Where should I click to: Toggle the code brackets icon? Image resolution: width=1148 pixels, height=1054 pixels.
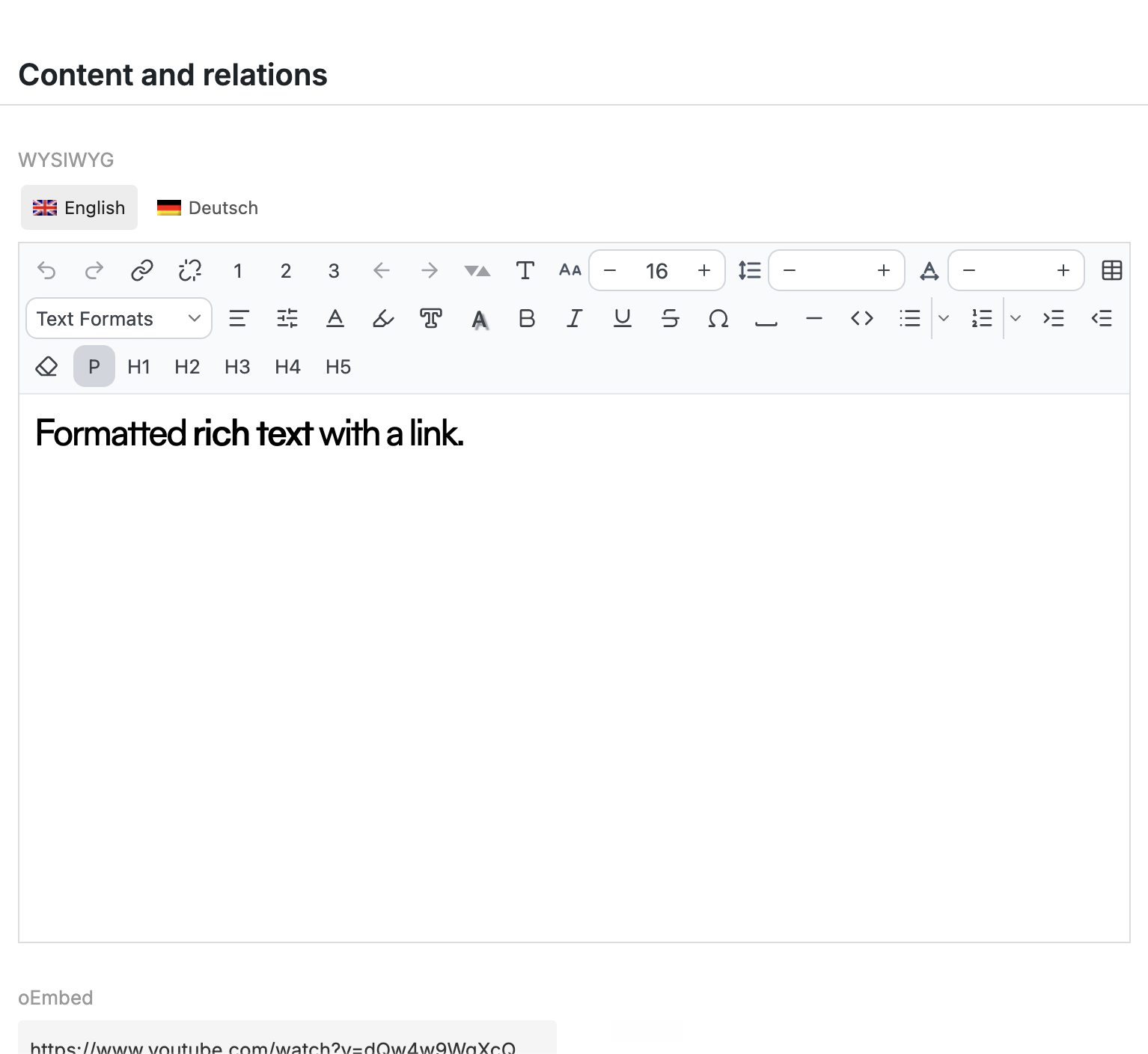coord(862,318)
